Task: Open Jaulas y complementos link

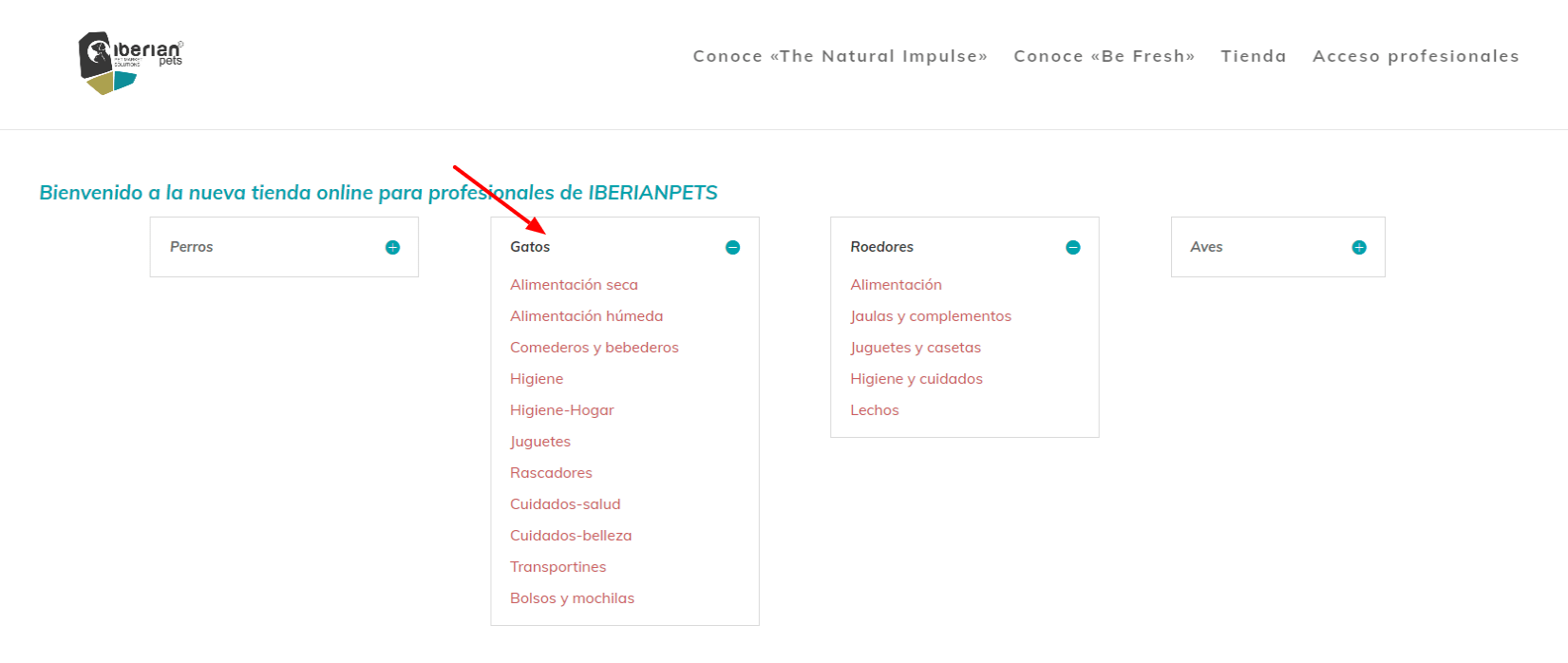Action: (x=931, y=316)
